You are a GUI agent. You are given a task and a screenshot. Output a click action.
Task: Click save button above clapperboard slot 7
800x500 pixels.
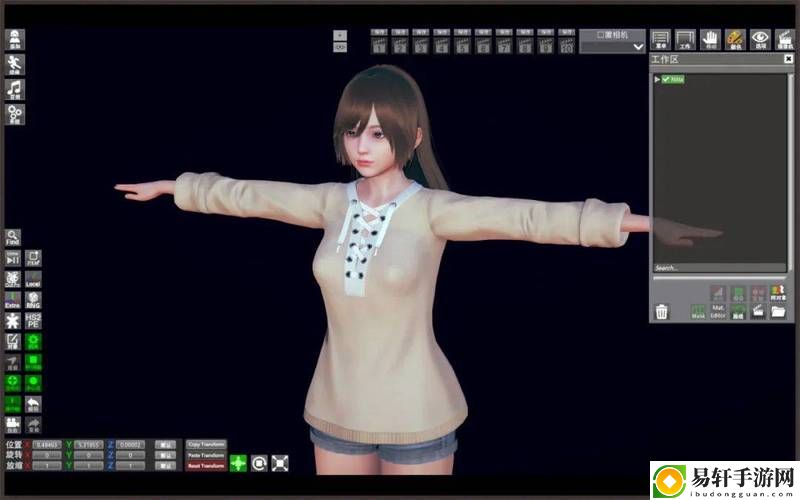coord(504,32)
